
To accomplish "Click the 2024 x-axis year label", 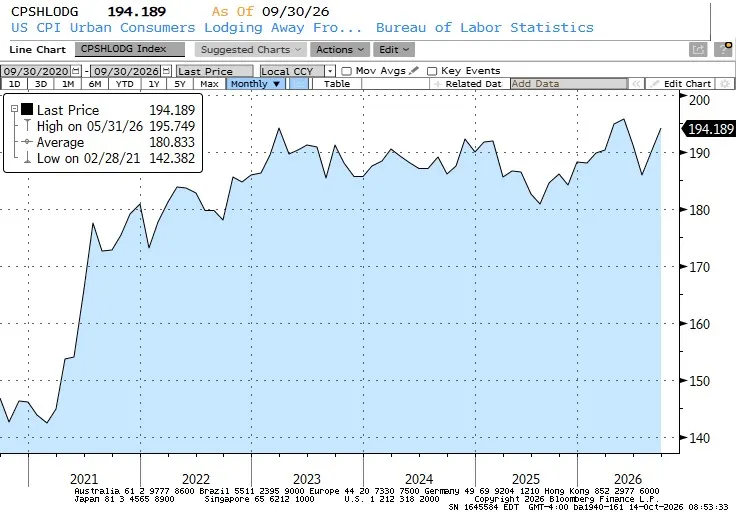I will (419, 479).
